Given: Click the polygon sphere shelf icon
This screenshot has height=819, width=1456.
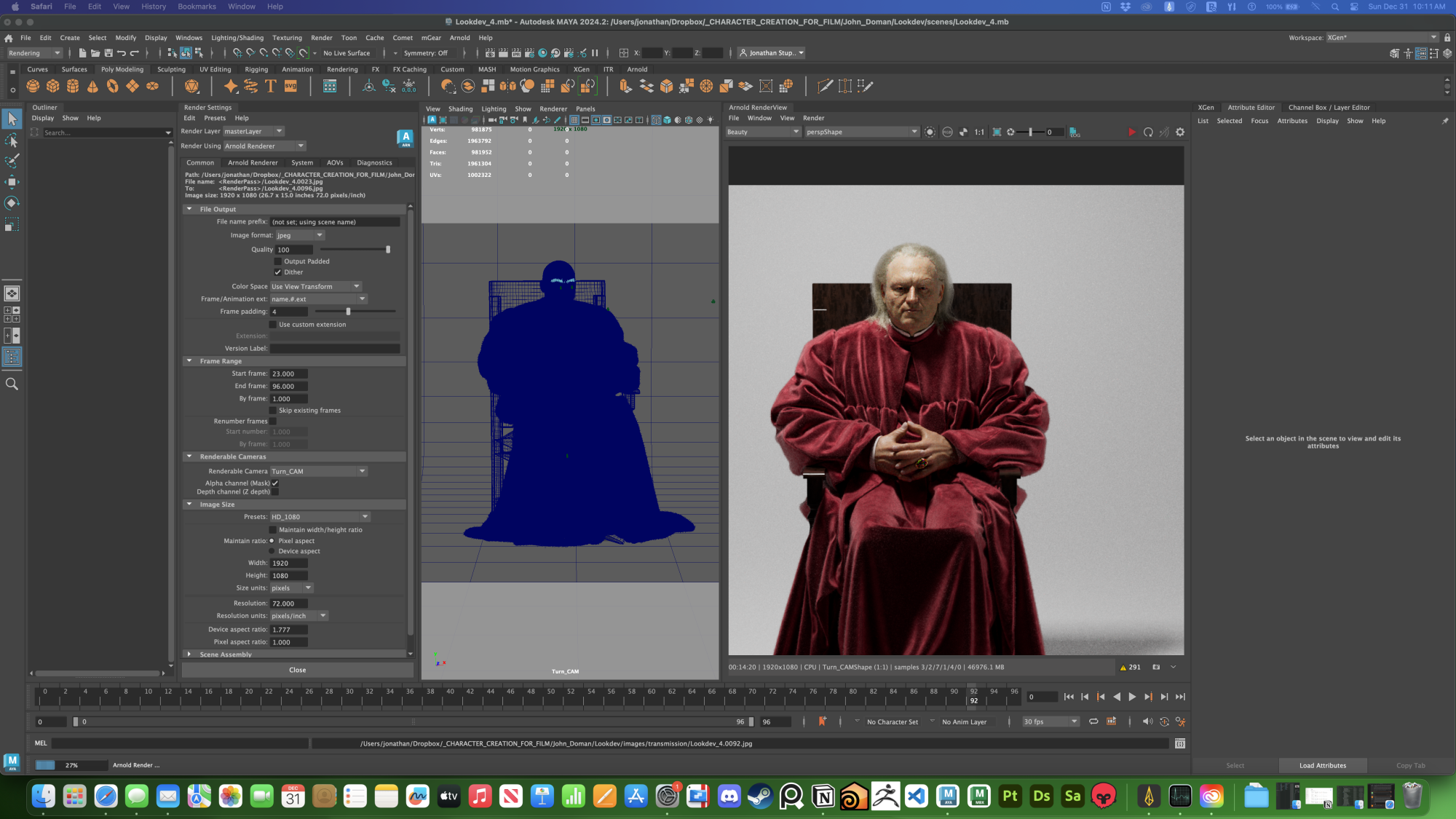Looking at the screenshot, I should pyautogui.click(x=33, y=86).
